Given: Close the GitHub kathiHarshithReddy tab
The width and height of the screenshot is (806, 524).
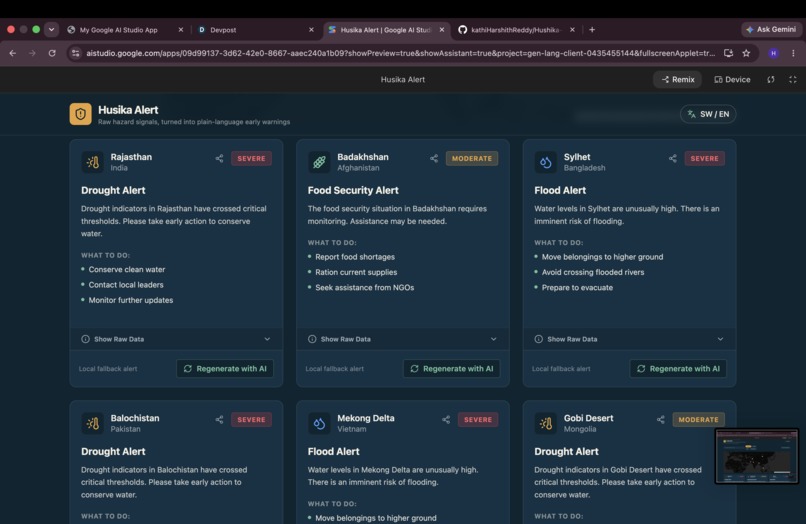Looking at the screenshot, I should click(x=572, y=30).
